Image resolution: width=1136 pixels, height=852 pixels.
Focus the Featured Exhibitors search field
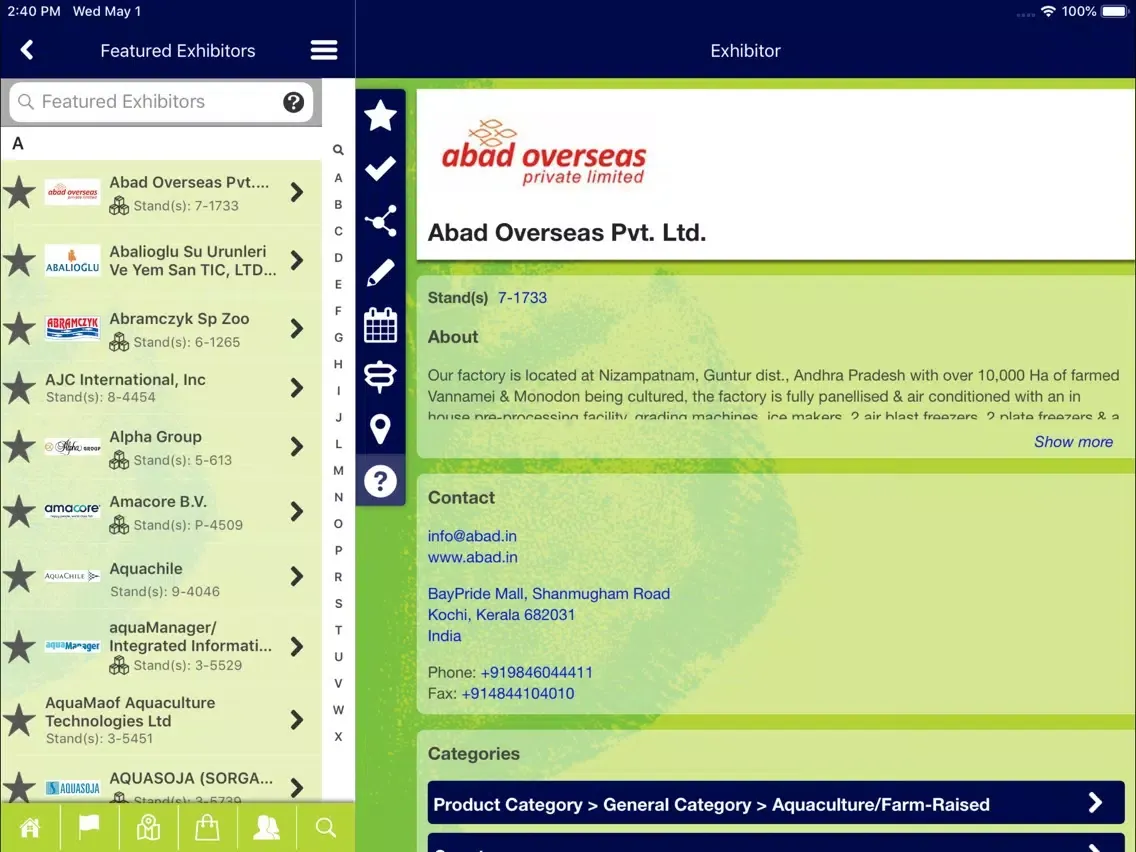[x=161, y=102]
